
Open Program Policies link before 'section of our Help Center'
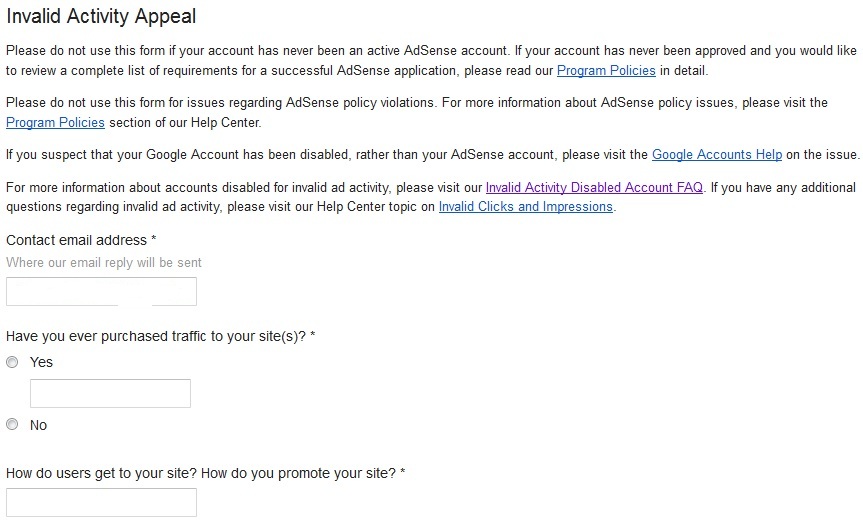(x=55, y=123)
